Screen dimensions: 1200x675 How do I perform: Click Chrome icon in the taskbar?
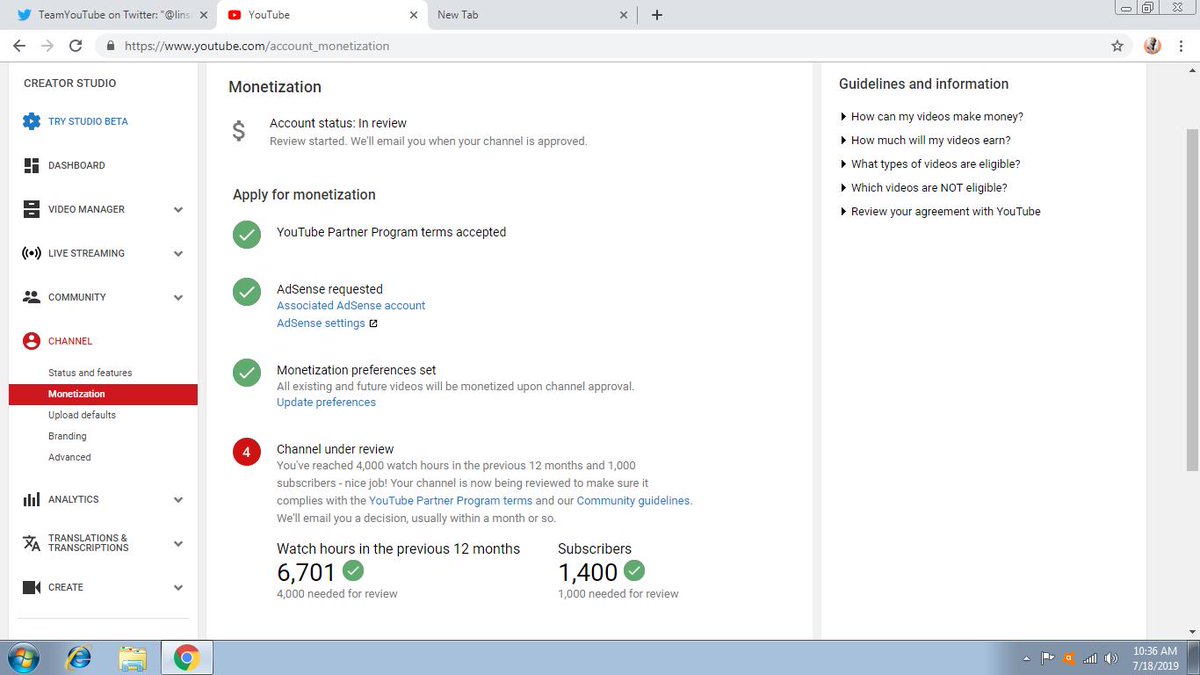pyautogui.click(x=186, y=658)
